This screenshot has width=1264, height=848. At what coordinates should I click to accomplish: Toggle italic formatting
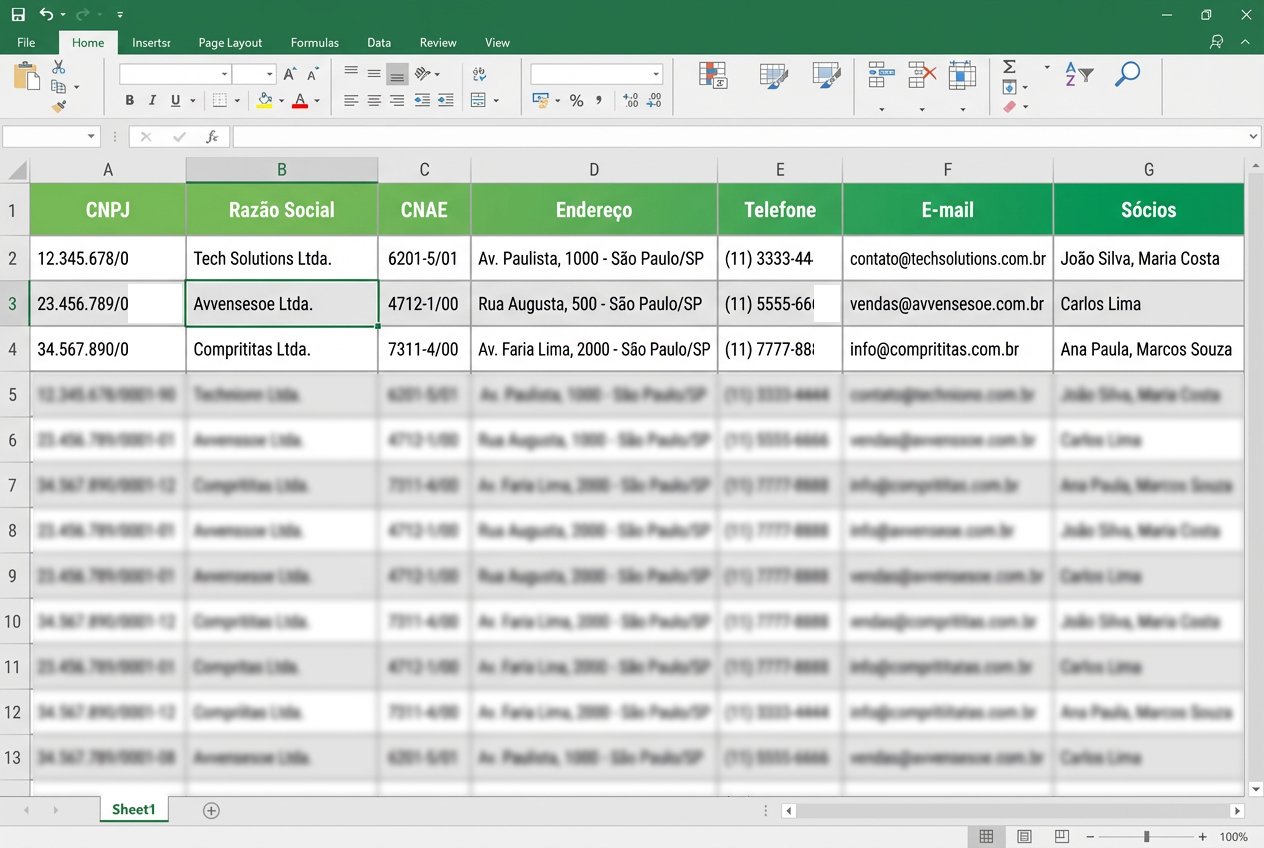click(x=152, y=101)
